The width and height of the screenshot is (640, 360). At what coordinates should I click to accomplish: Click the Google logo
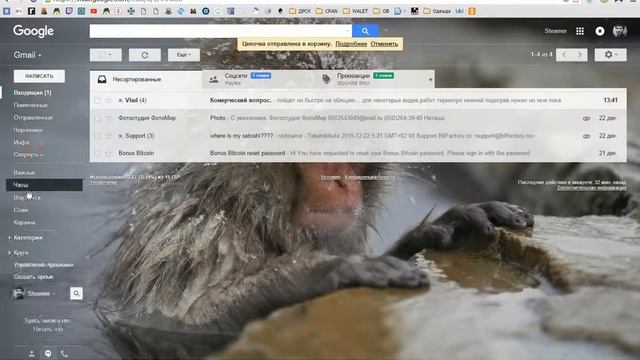(x=33, y=31)
